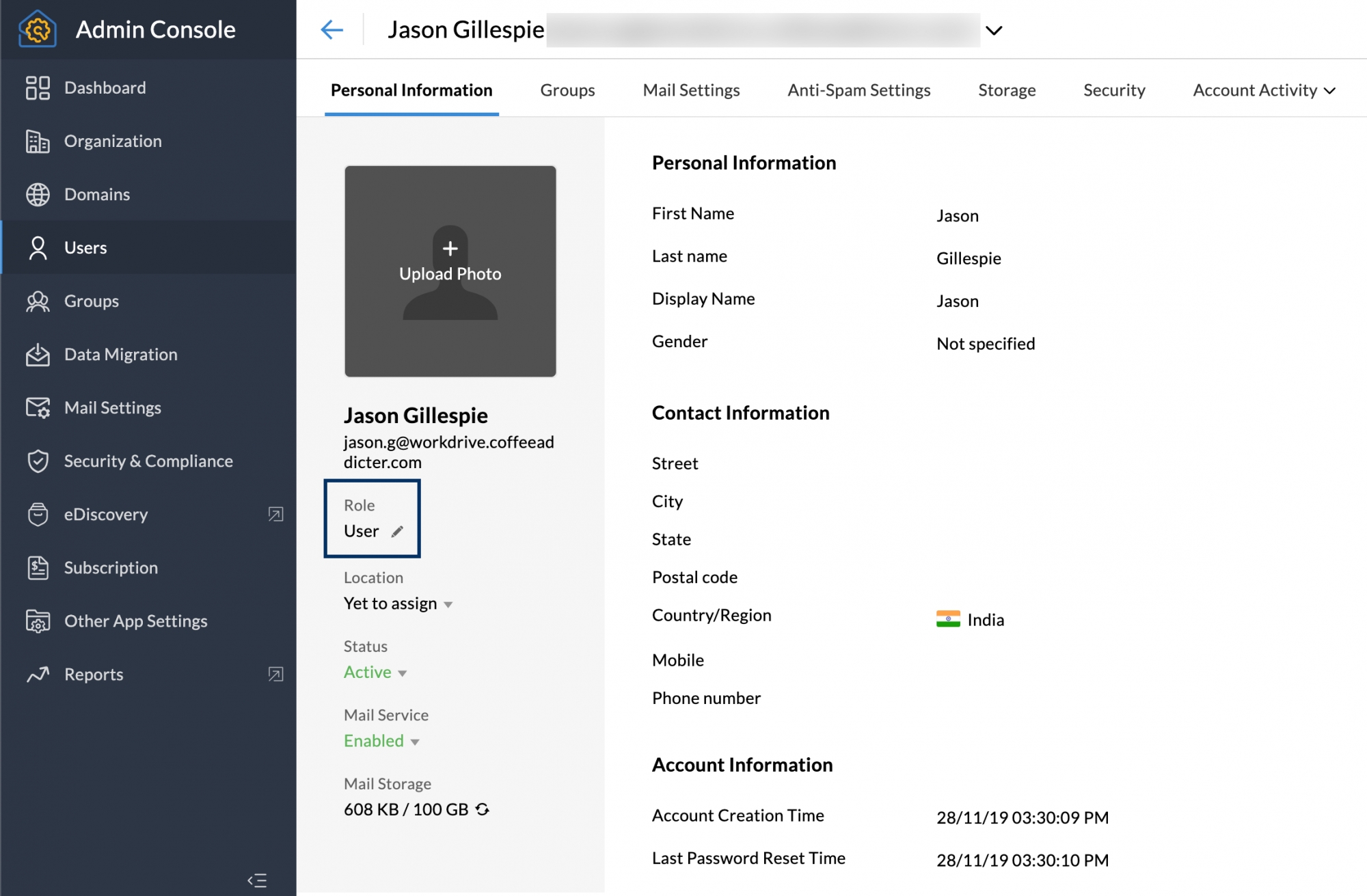Click the eDiscovery icon in sidebar
The width and height of the screenshot is (1367, 896).
(35, 513)
